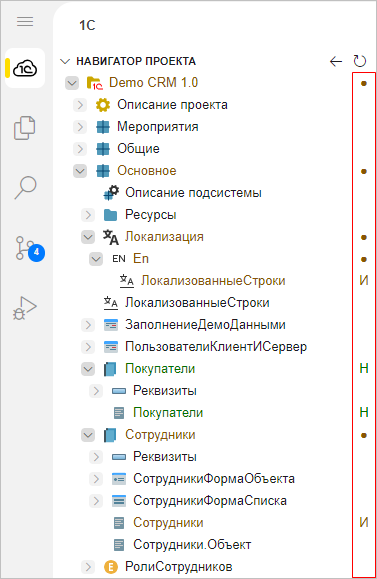377x579 pixels.
Task: Click the subsystem icon of Общие
Action: tap(103, 149)
